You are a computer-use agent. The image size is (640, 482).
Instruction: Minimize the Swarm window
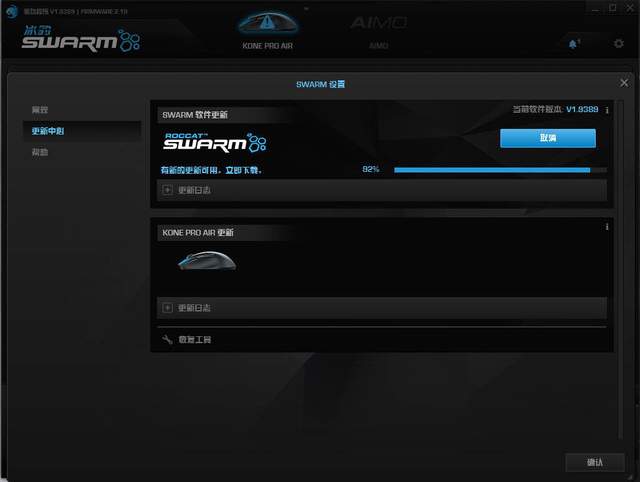click(x=596, y=8)
